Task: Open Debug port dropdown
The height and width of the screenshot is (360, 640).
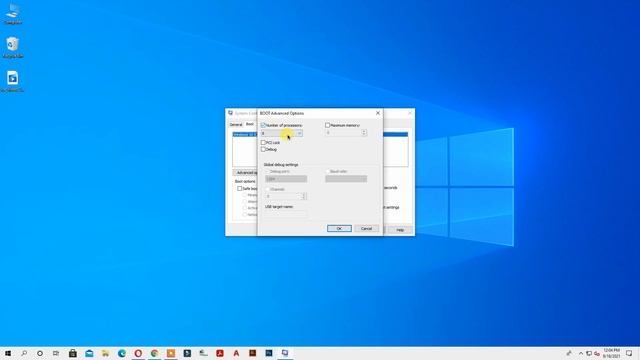Action: tap(286, 179)
